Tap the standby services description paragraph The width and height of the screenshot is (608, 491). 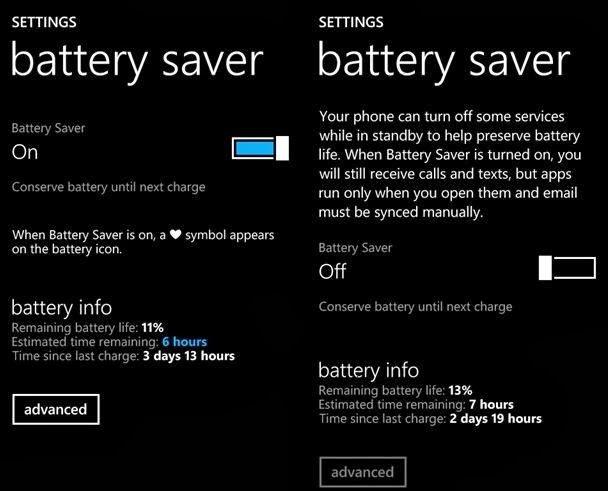tap(450, 164)
